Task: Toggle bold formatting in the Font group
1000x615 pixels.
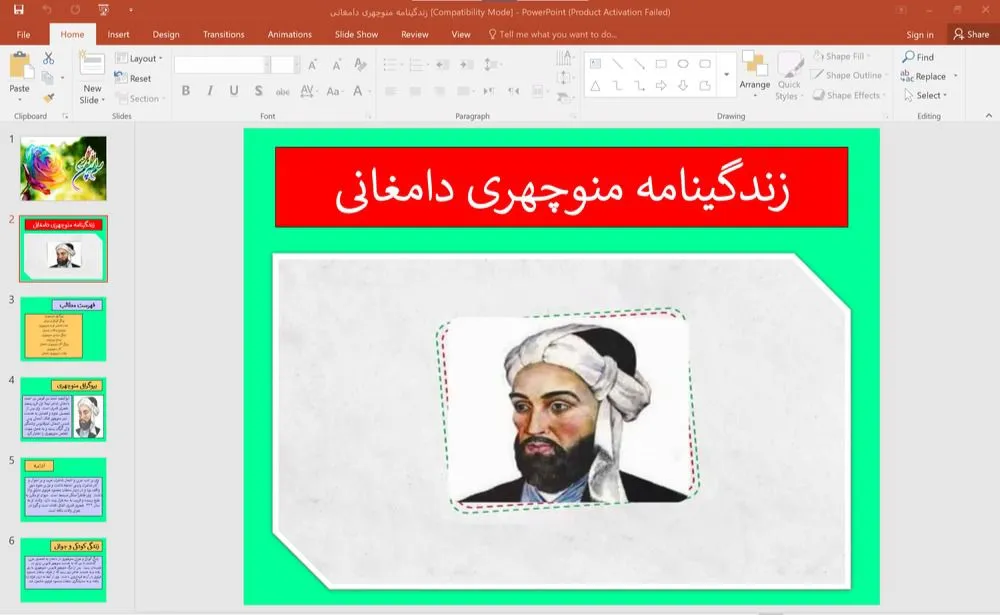Action: pyautogui.click(x=185, y=90)
